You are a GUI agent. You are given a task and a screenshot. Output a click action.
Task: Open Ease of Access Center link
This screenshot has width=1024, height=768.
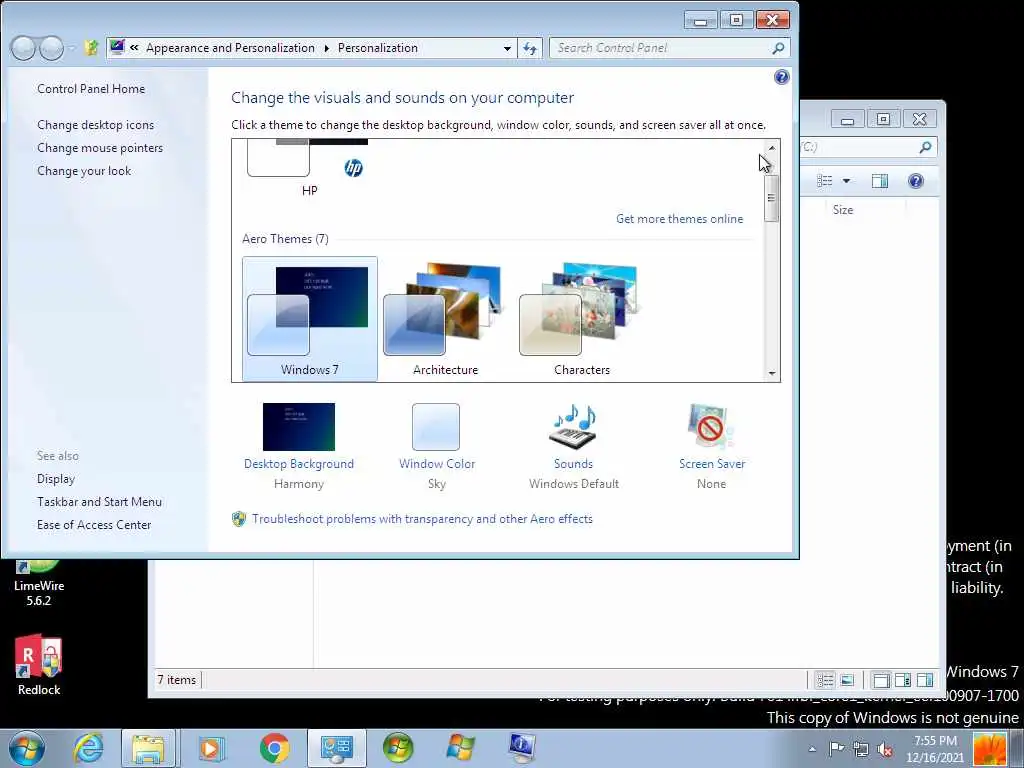coord(94,524)
